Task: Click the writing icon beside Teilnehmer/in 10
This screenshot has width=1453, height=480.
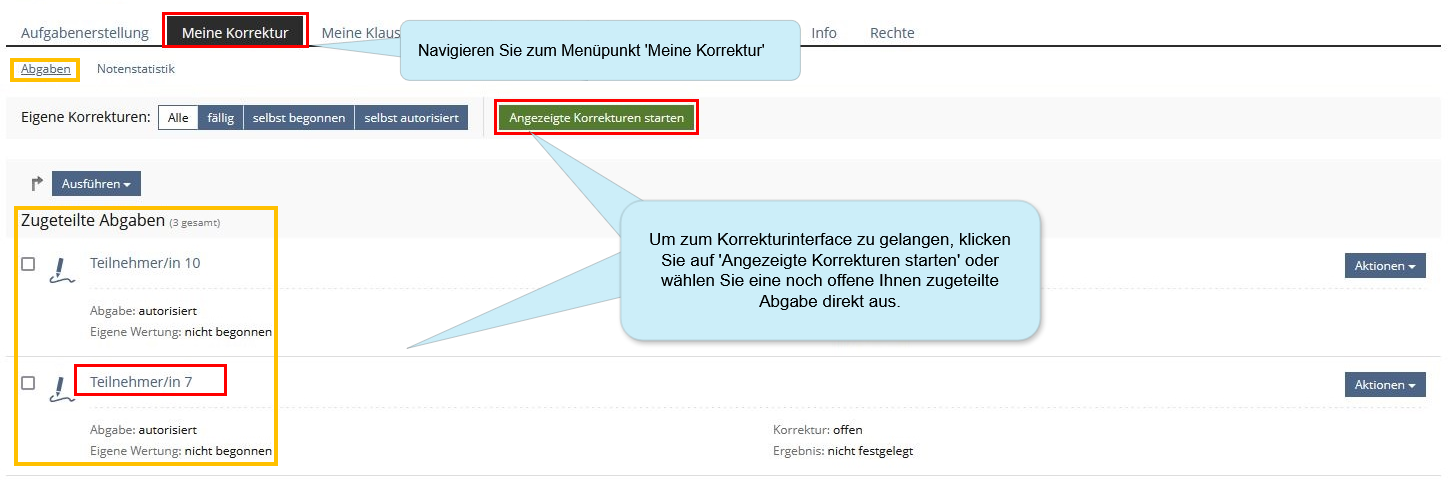Action: click(x=62, y=270)
